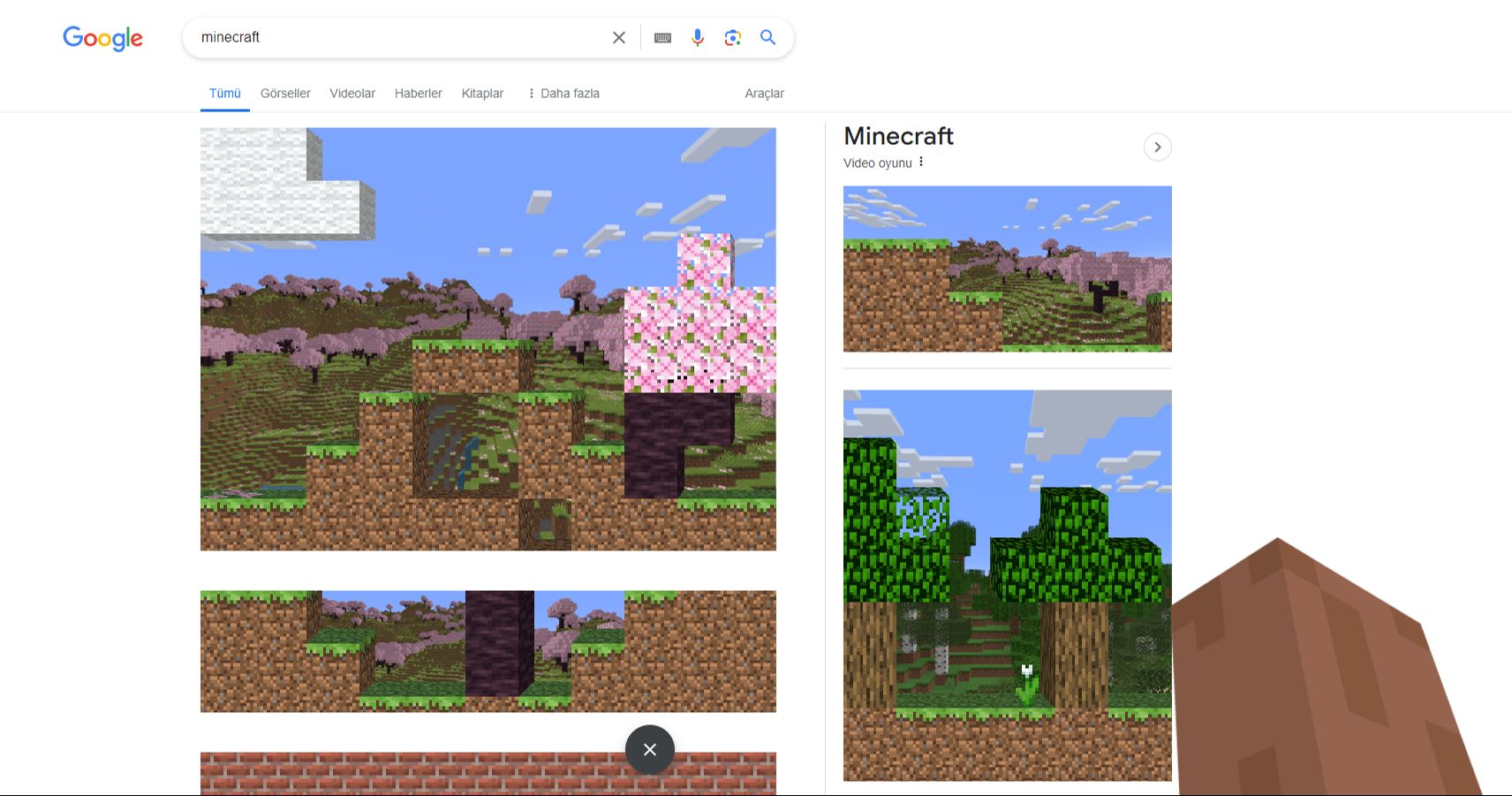Open Google Lens image search
Viewport: 1512px width, 796px height.
pyautogui.click(x=732, y=37)
